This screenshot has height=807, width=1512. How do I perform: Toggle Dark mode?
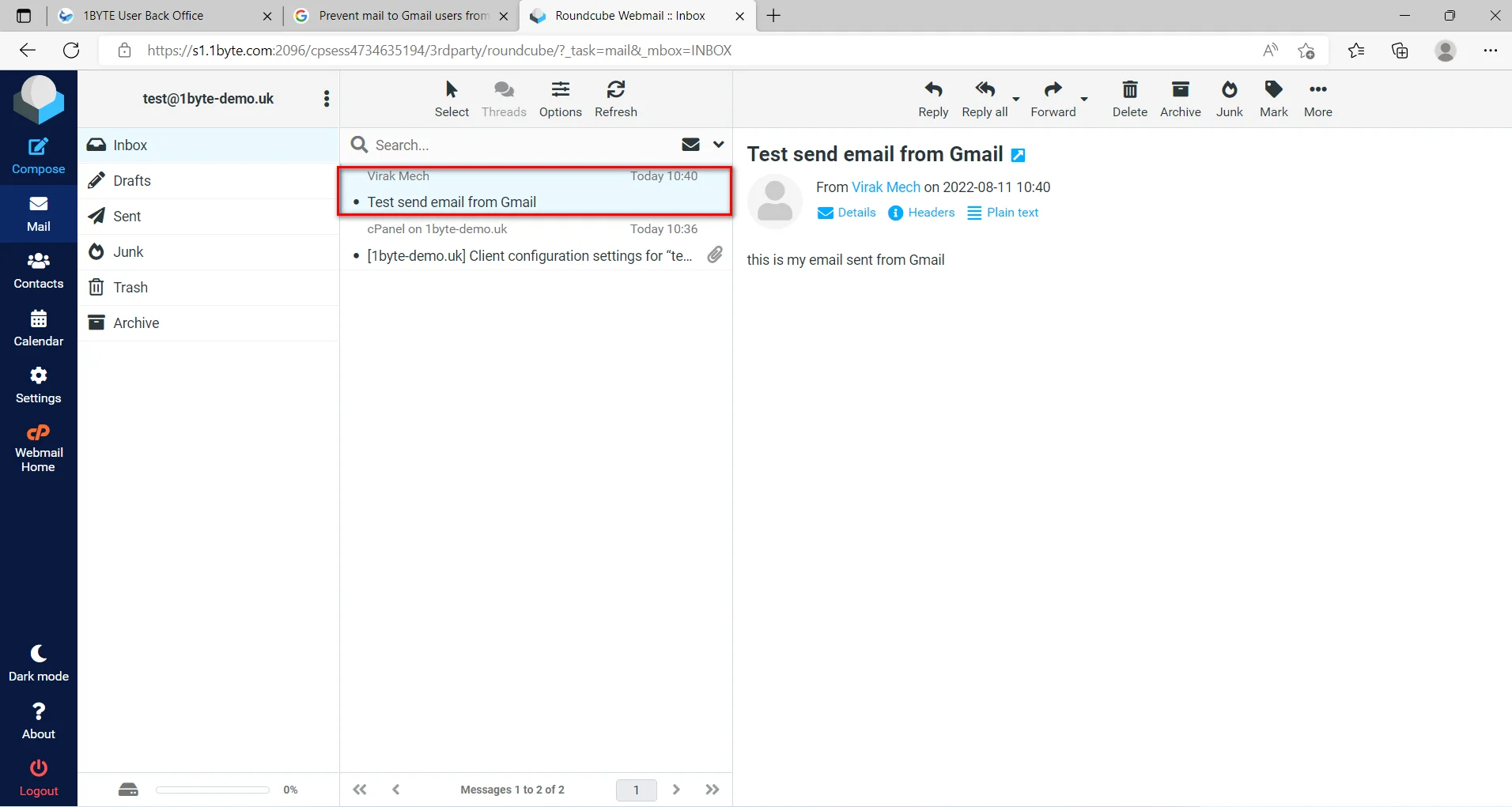click(x=38, y=663)
